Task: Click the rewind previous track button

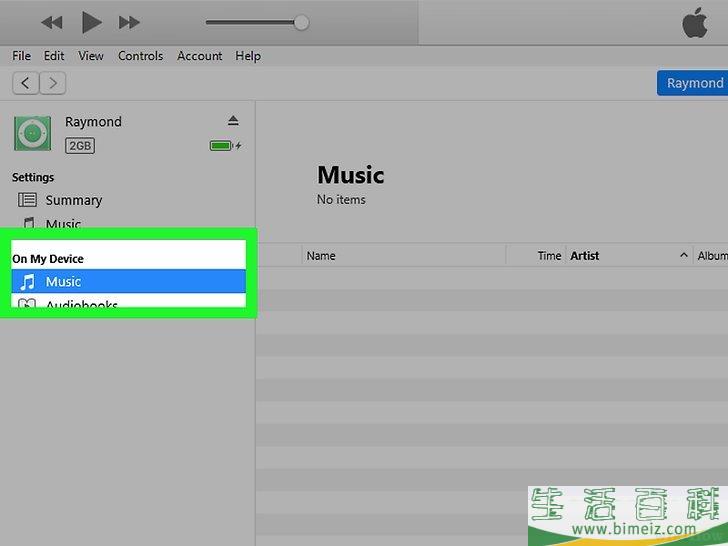Action: point(52,22)
